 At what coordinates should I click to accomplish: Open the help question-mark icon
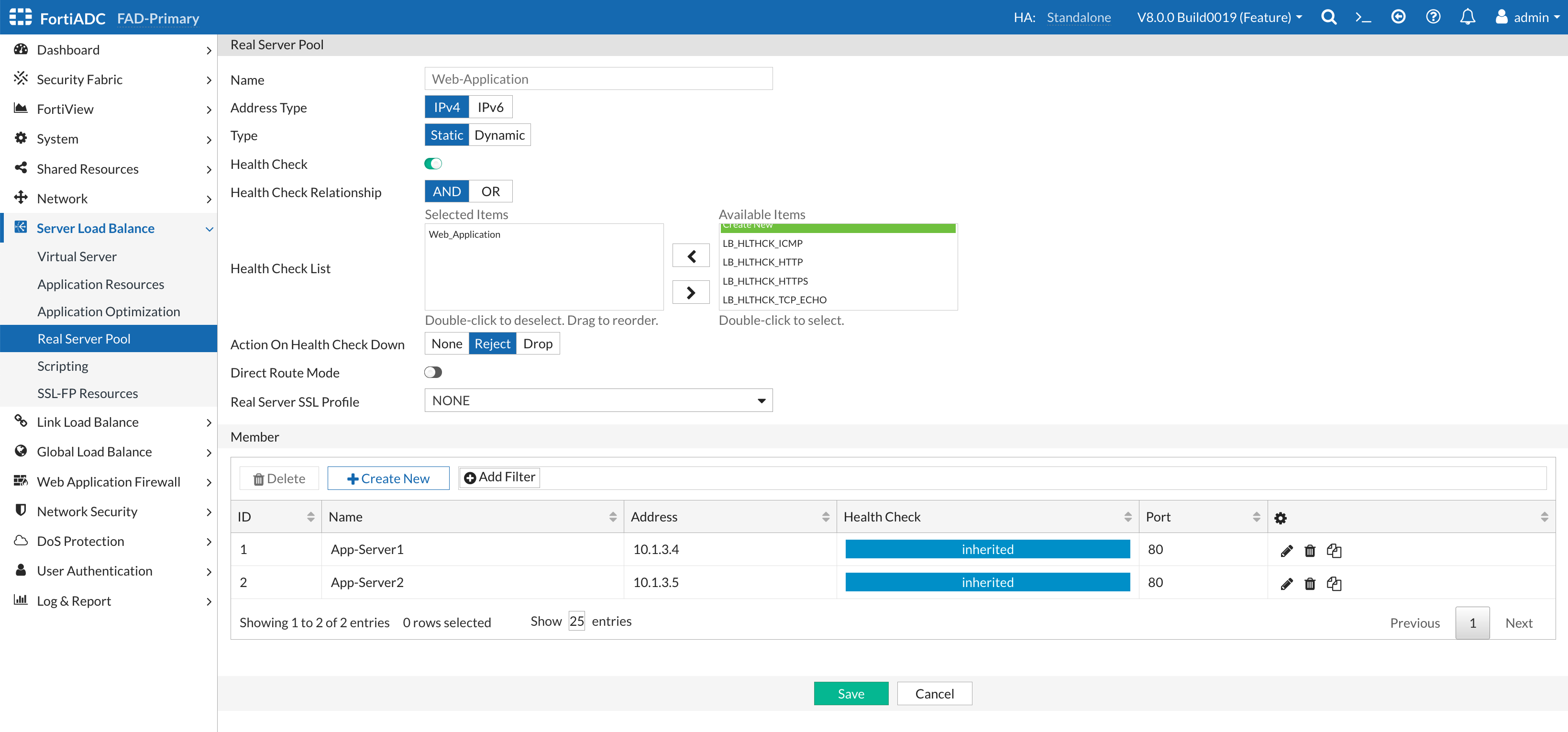(1433, 17)
